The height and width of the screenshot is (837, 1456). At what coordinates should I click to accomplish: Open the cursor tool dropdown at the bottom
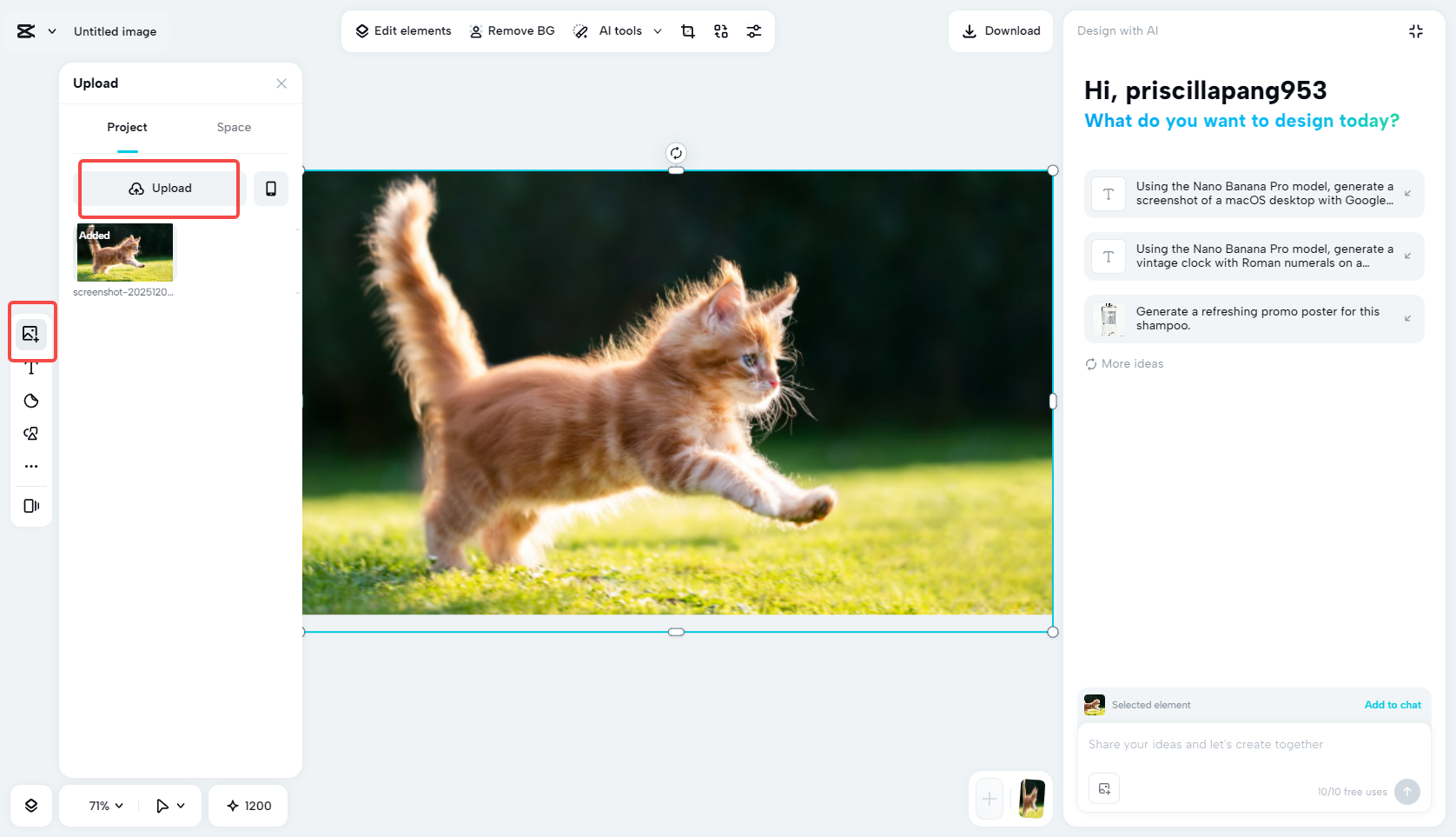click(170, 805)
